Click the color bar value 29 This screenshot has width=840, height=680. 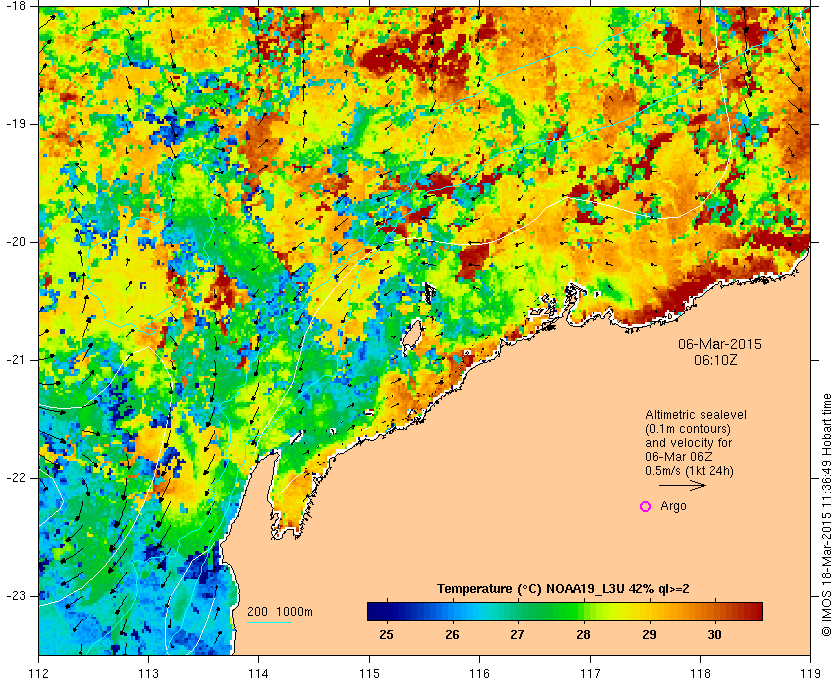pyautogui.click(x=649, y=635)
